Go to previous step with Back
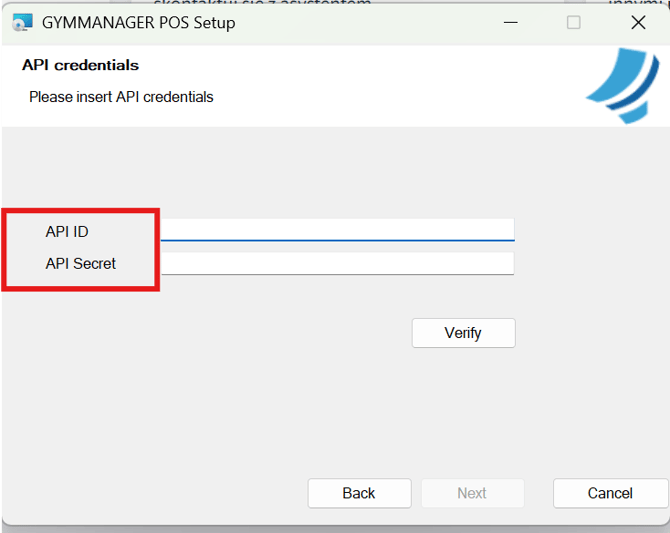The width and height of the screenshot is (670, 533). 359,493
